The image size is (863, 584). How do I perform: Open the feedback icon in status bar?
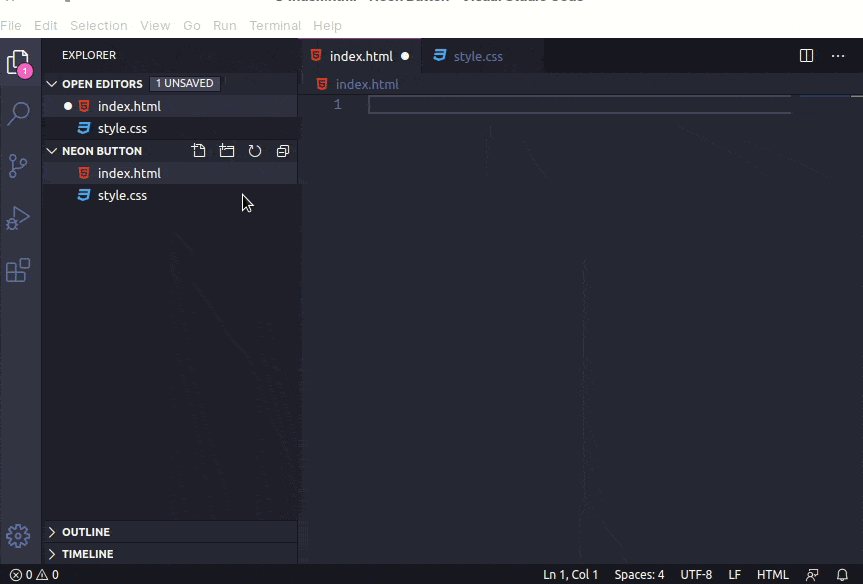click(812, 575)
